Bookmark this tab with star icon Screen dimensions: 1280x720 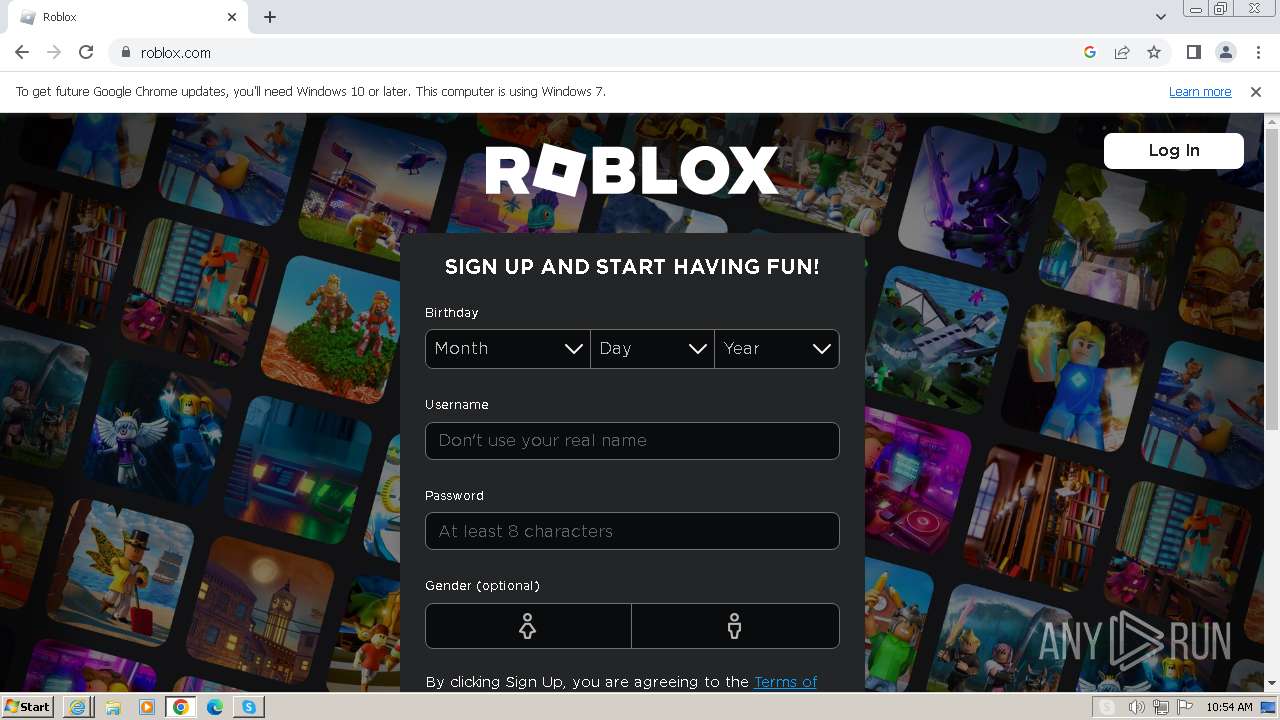[1154, 52]
